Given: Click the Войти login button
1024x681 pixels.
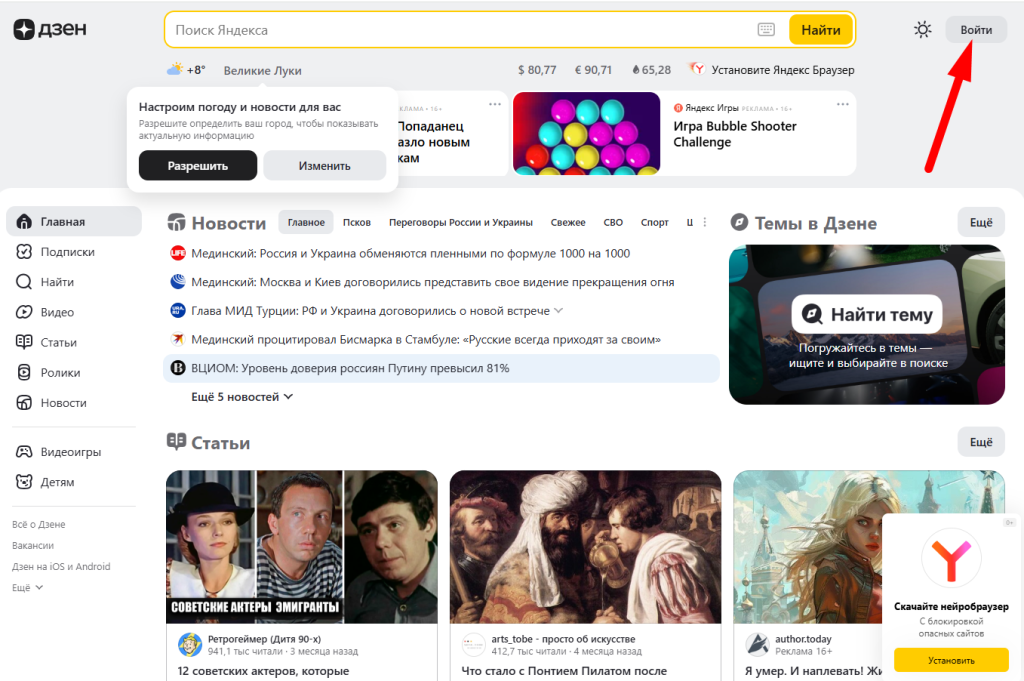Looking at the screenshot, I should click(976, 29).
